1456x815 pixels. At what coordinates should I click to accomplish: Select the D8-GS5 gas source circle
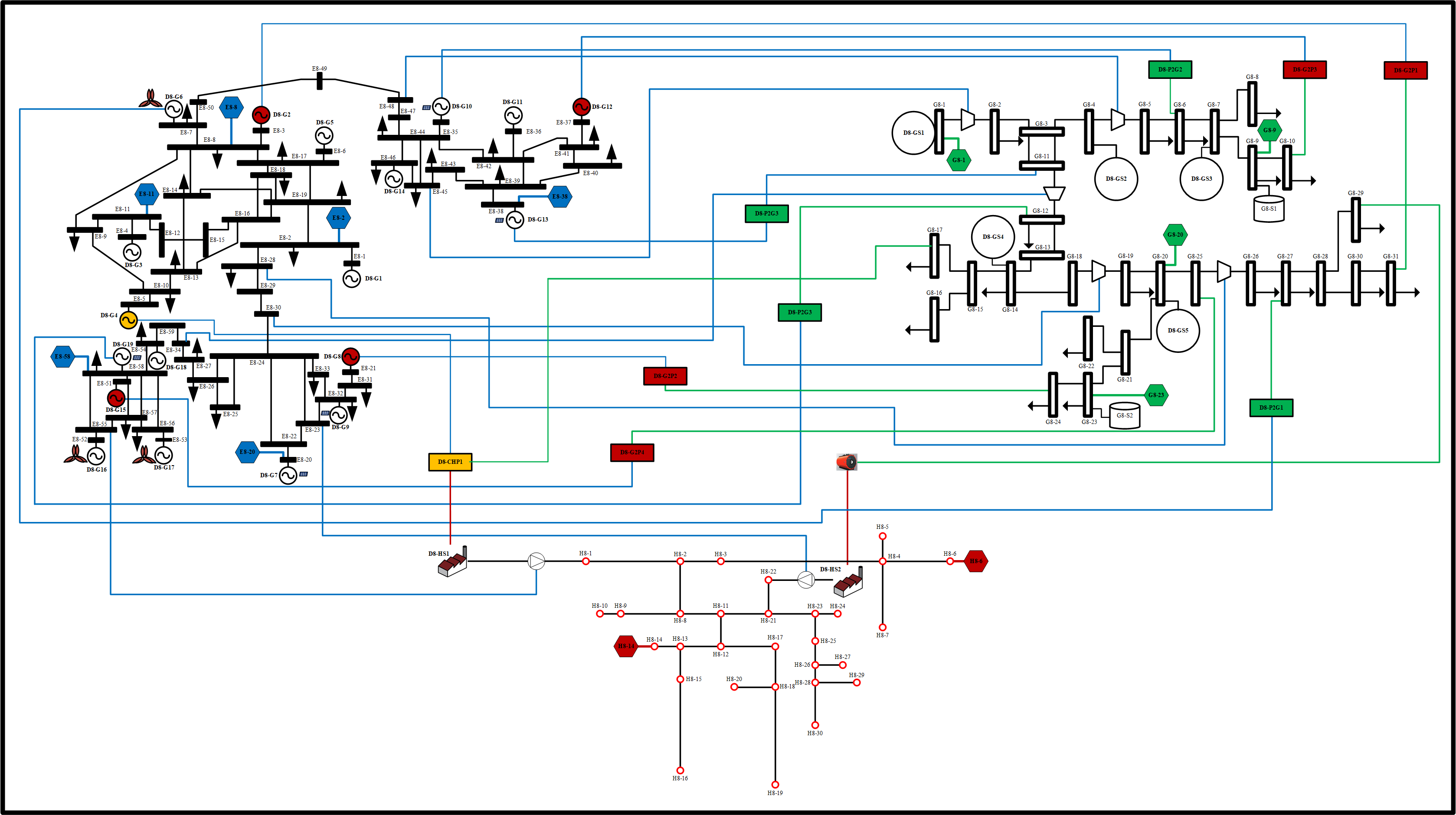1178,330
